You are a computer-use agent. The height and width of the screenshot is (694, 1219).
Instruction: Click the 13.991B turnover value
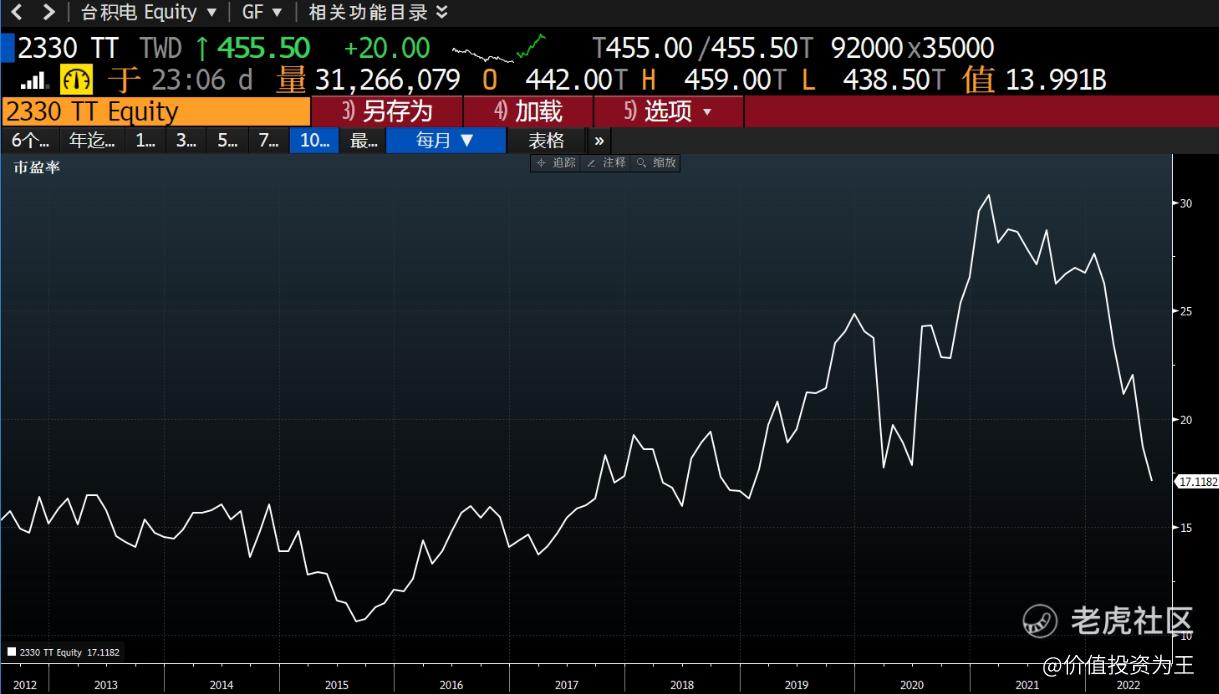(1056, 80)
